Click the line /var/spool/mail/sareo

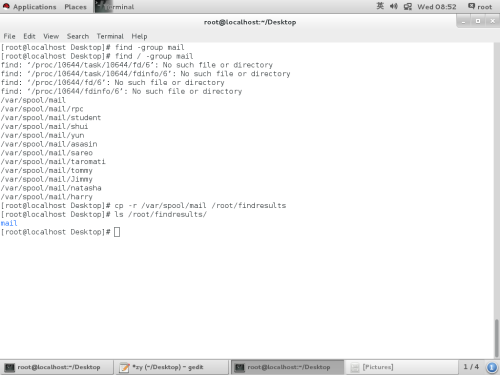pos(47,153)
